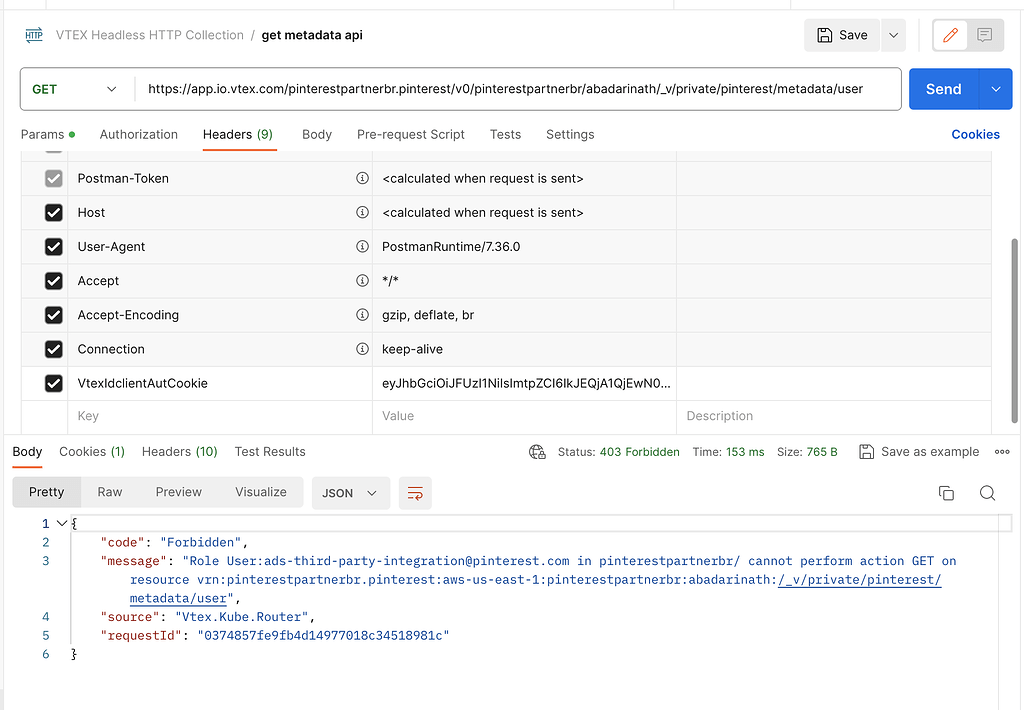This screenshot has height=710, width=1024.
Task: Open the Cookies link
Action: pyautogui.click(x=975, y=135)
